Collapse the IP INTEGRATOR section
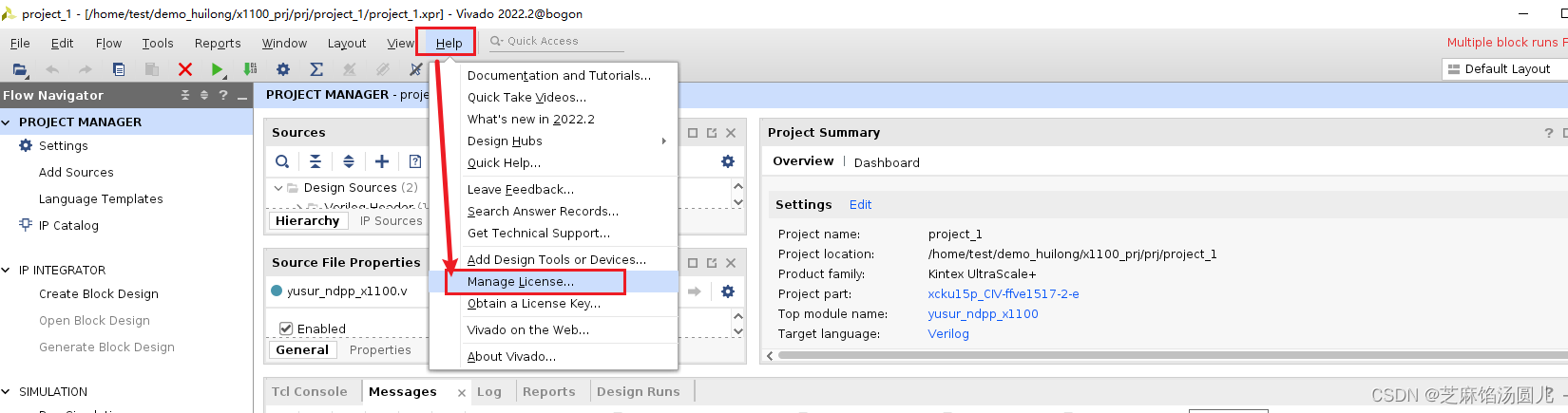The image size is (1568, 413). (x=7, y=271)
